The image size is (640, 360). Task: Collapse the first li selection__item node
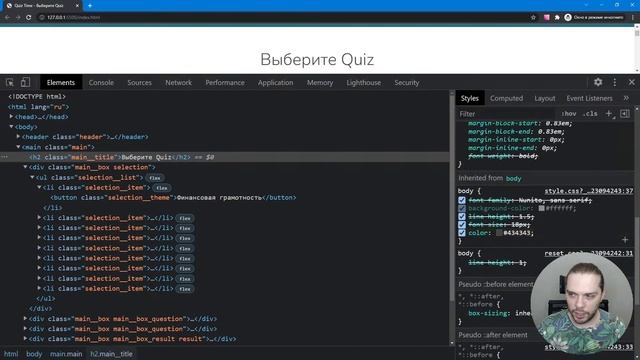[39, 187]
